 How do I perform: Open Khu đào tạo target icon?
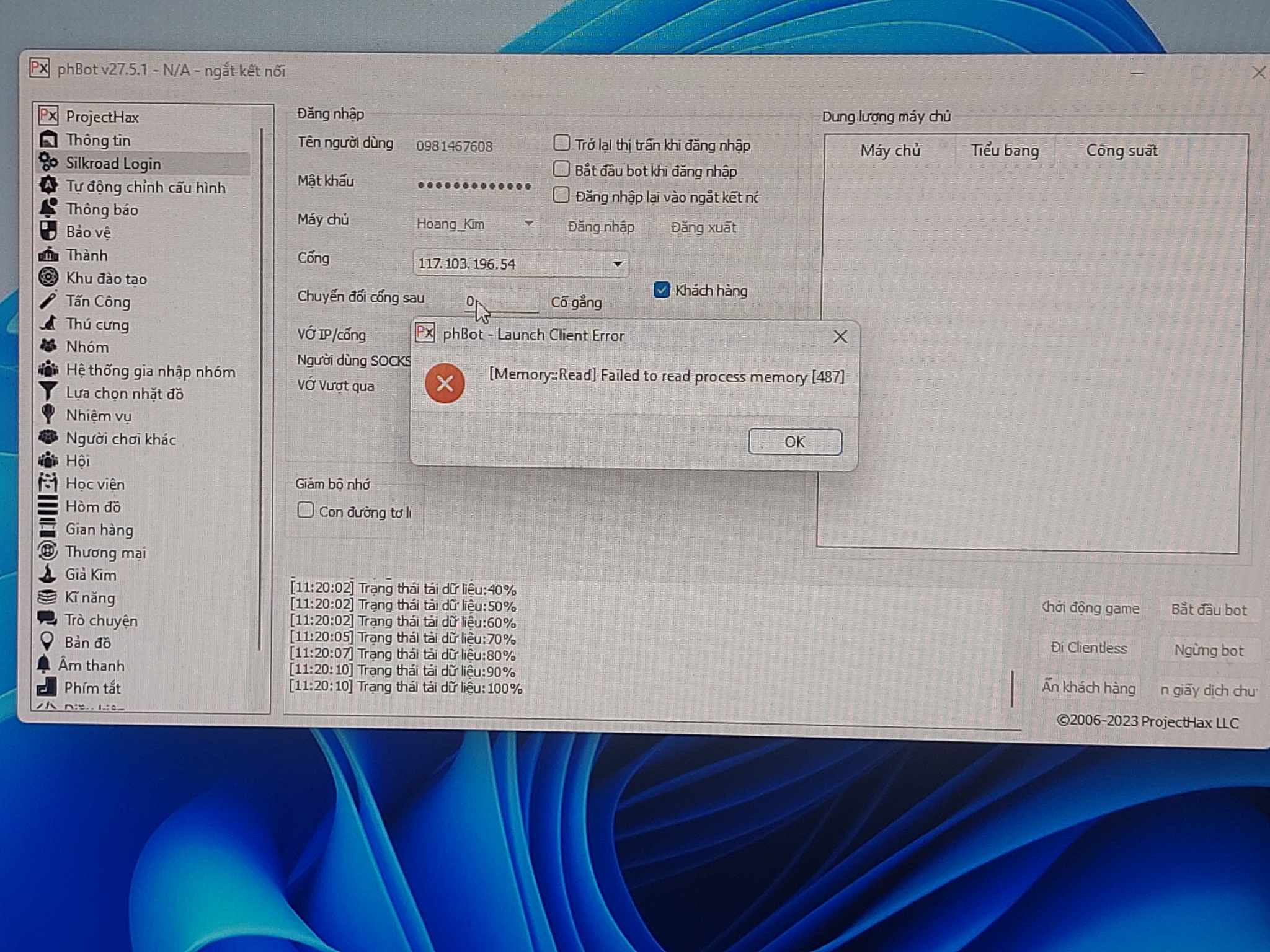click(x=48, y=277)
